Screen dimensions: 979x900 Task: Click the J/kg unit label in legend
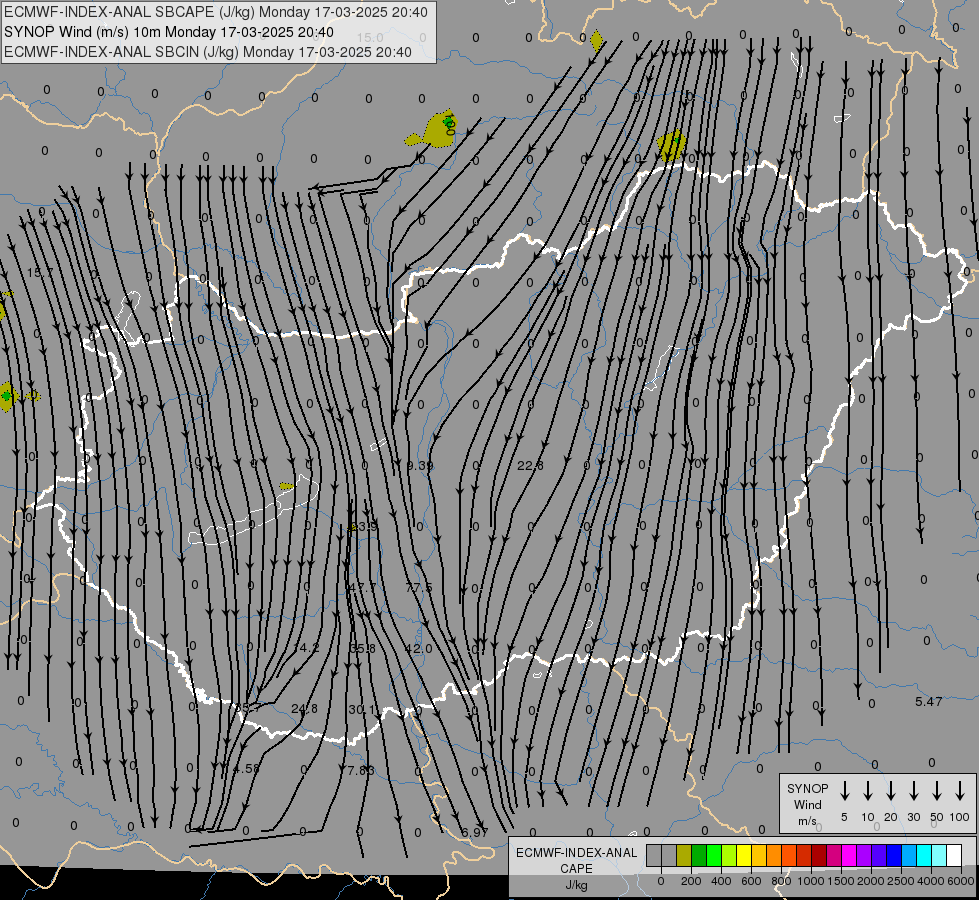click(576, 885)
